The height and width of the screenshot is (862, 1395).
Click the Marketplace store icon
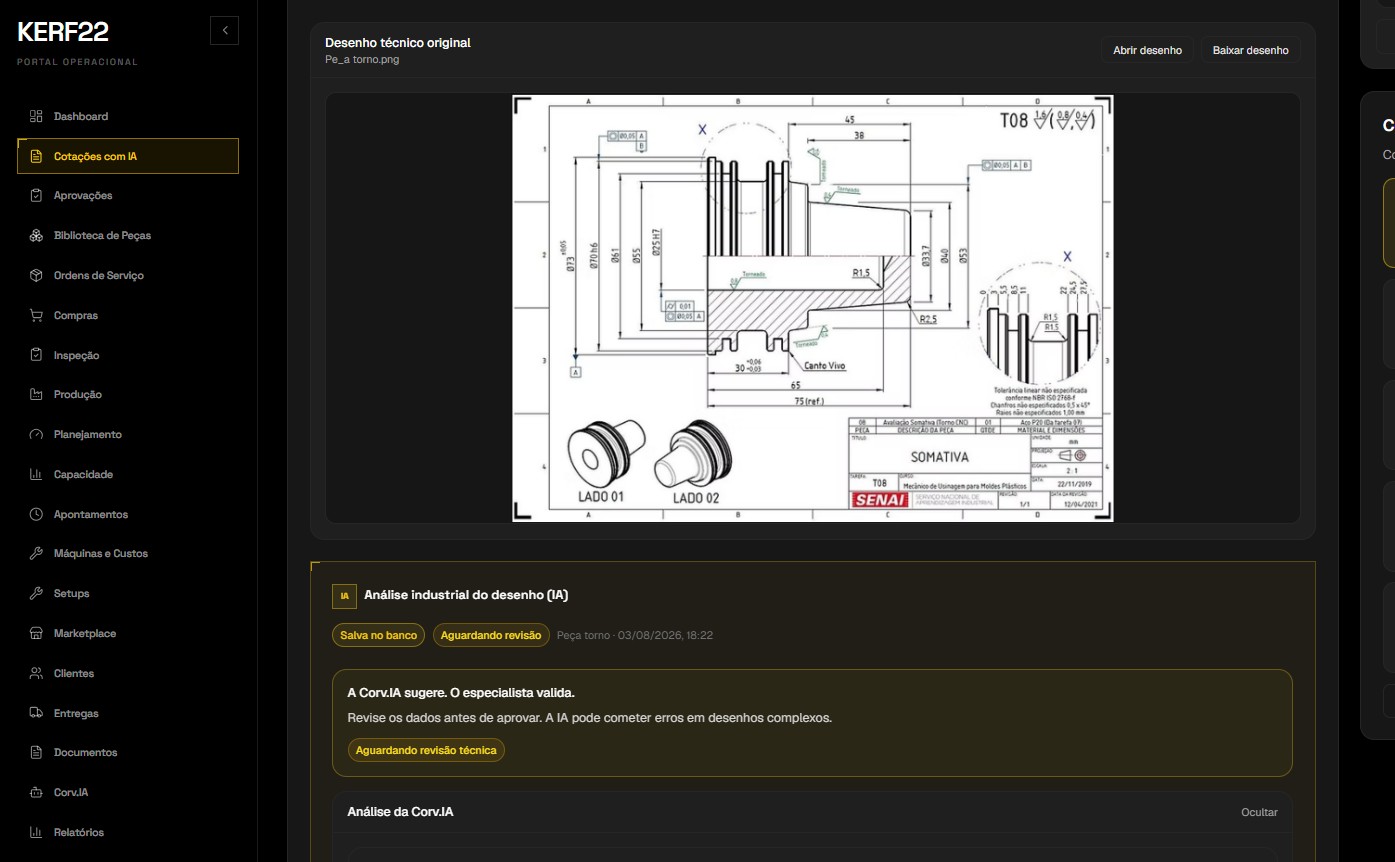click(x=36, y=633)
